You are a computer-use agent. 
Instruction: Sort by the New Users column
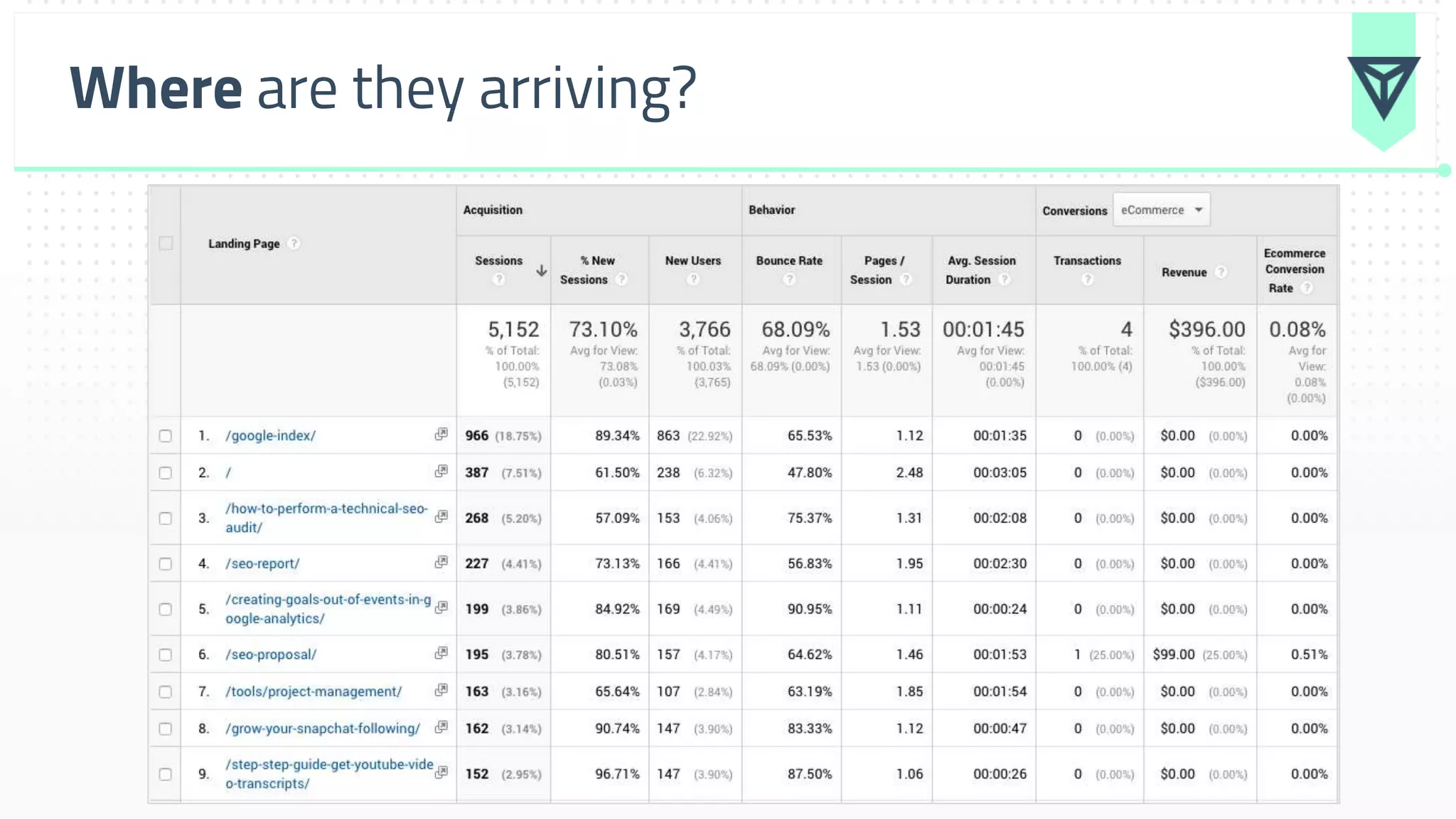692,261
